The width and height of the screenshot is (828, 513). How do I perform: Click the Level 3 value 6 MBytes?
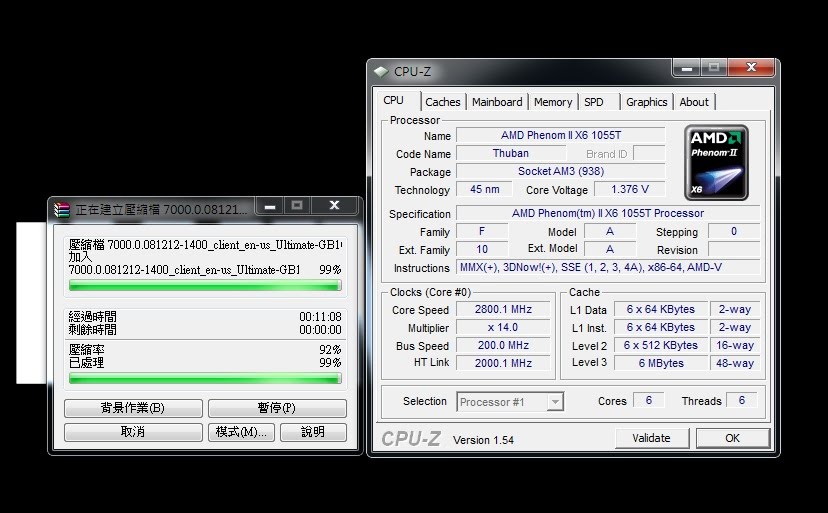(661, 363)
